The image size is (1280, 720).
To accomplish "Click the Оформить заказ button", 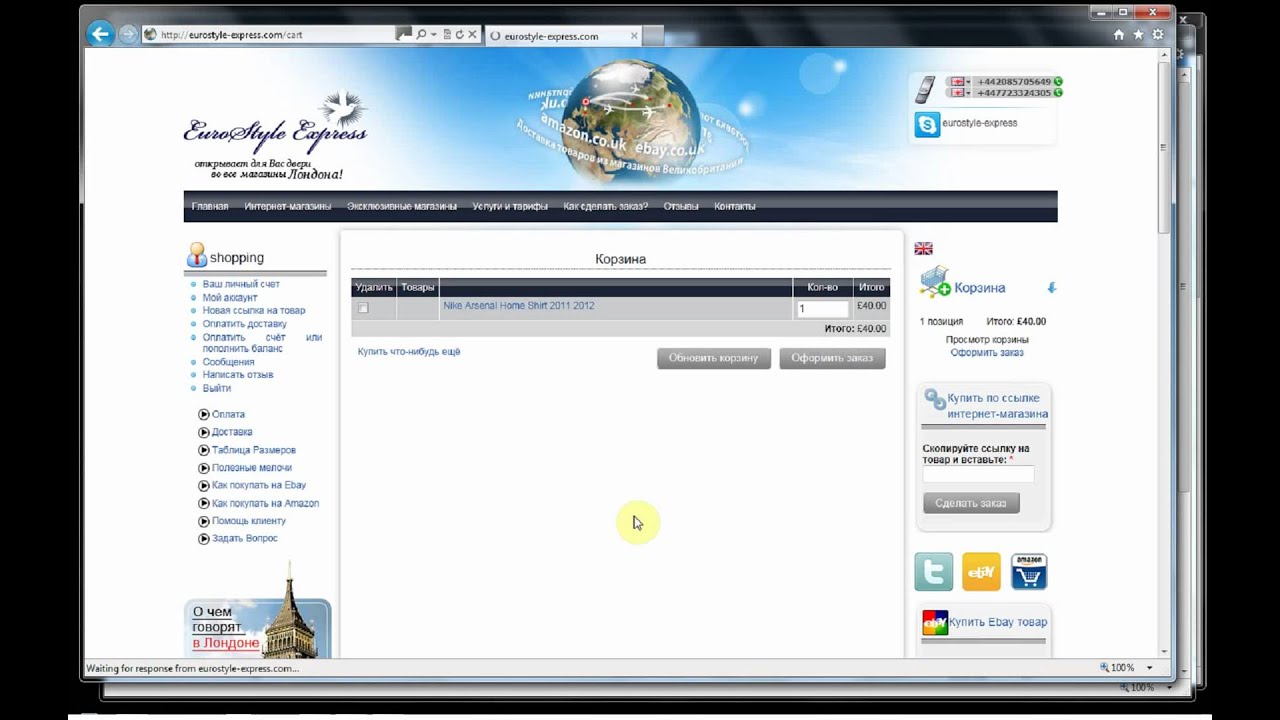I will pos(832,358).
